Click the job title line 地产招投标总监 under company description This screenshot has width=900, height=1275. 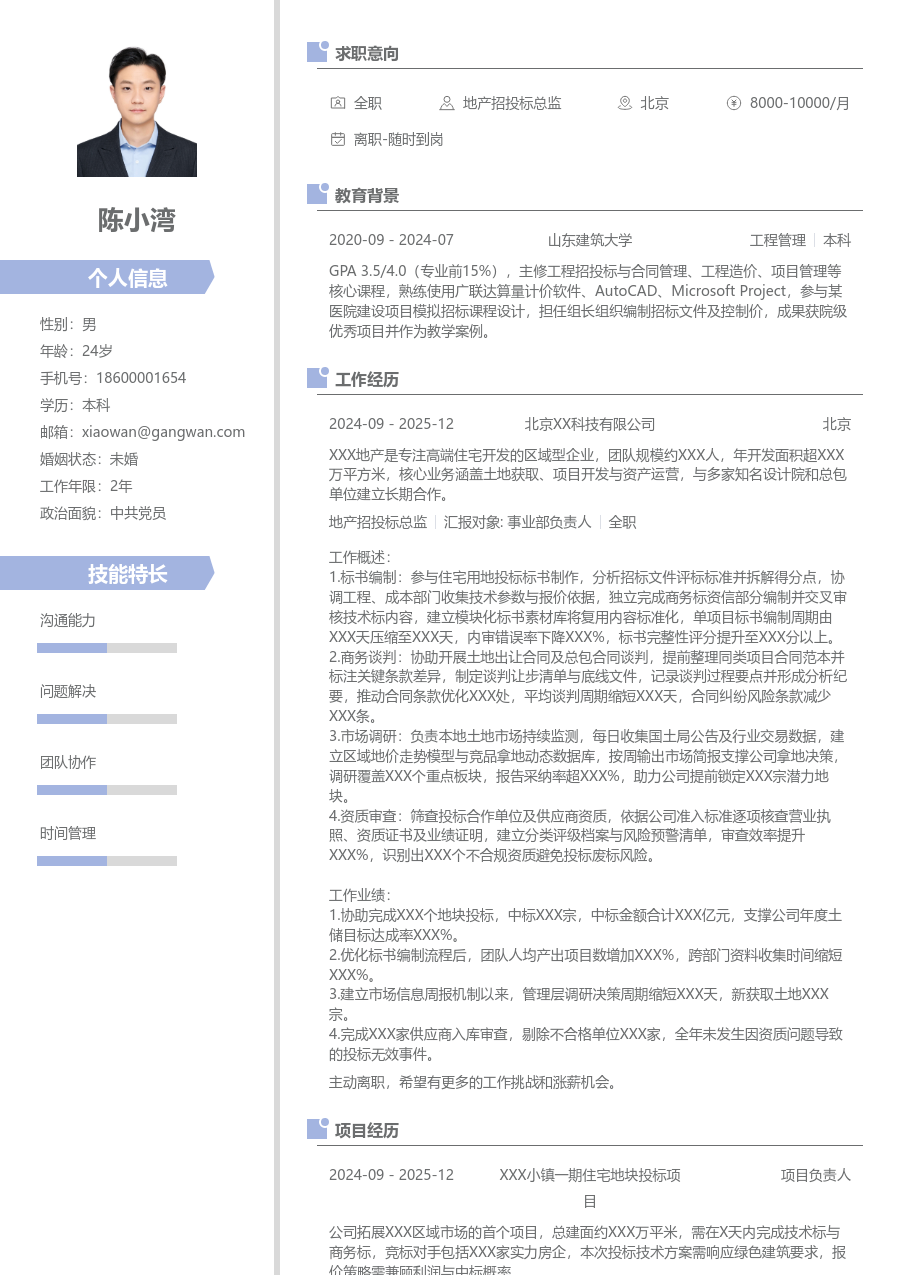pos(378,522)
